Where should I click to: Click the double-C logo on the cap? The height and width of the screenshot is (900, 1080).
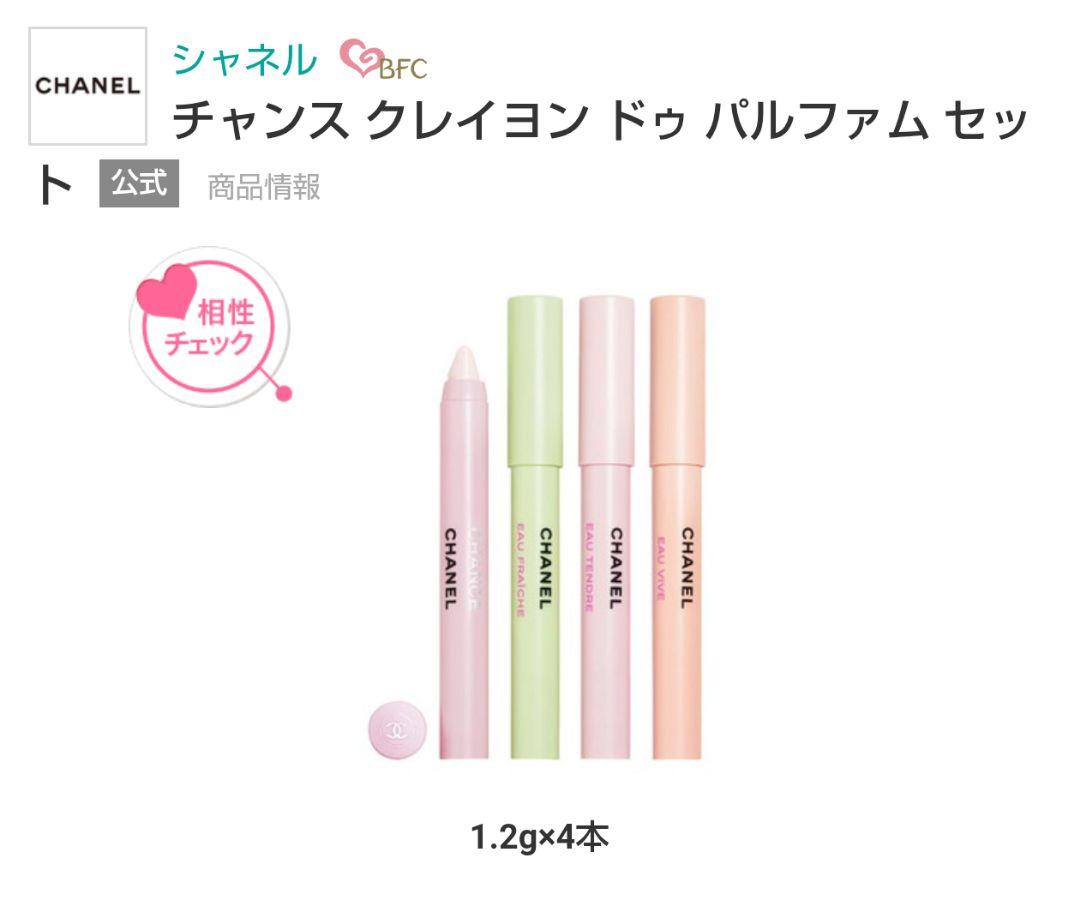pos(397,730)
